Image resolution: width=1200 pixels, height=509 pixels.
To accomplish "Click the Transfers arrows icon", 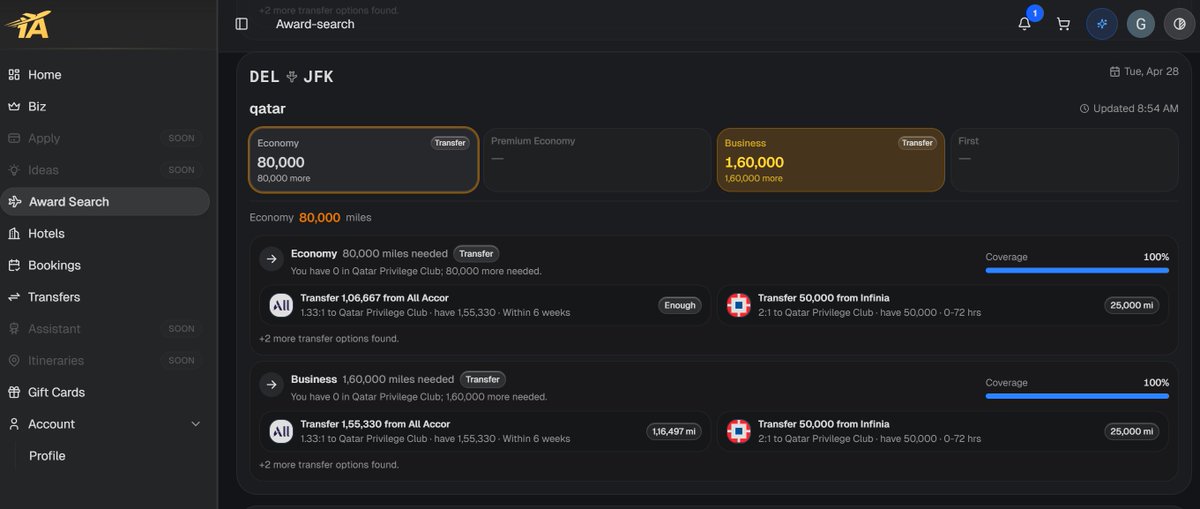I will [14, 297].
